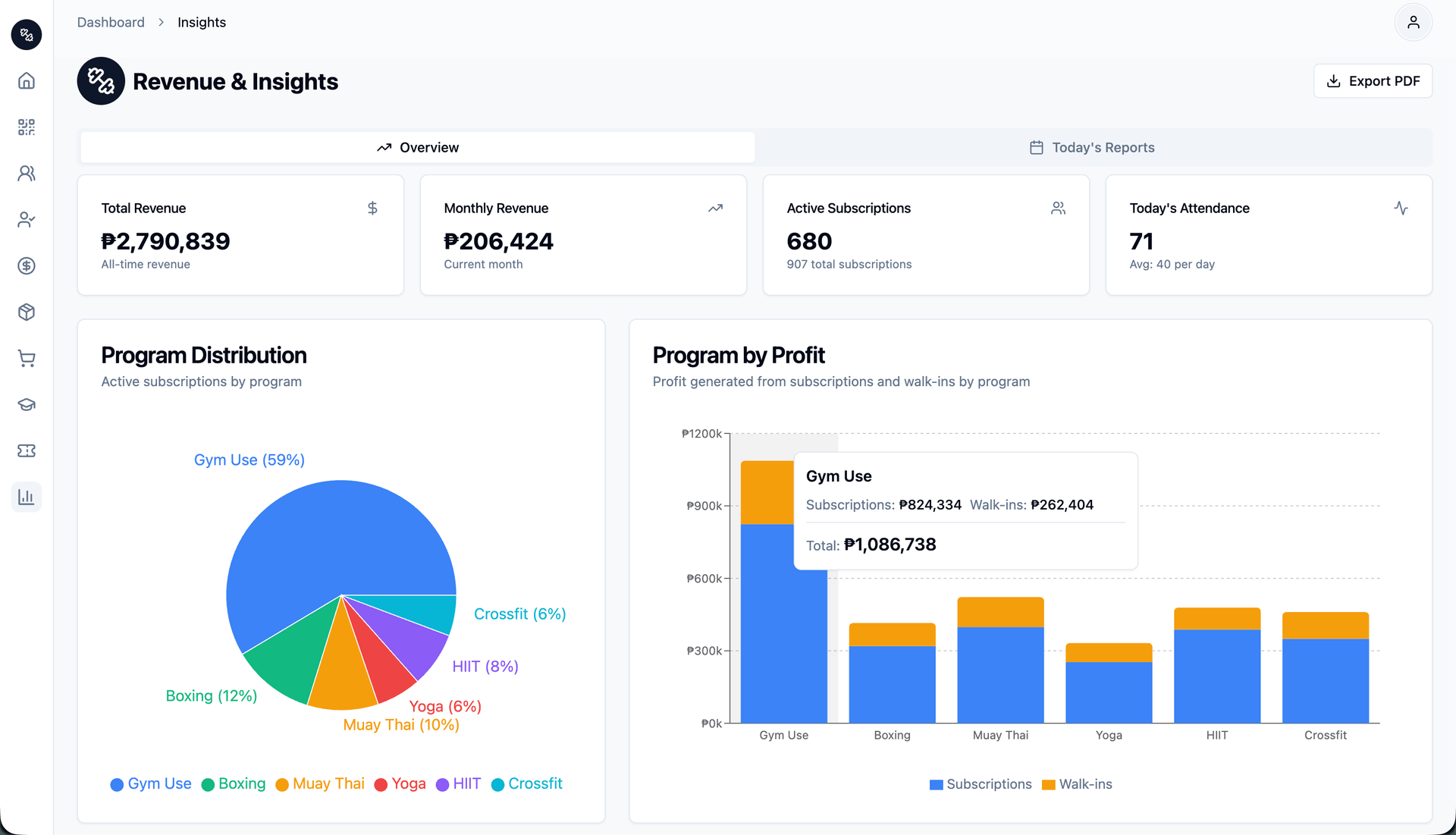The height and width of the screenshot is (835, 1456).
Task: Open the shopping cart sidebar icon
Action: (27, 359)
